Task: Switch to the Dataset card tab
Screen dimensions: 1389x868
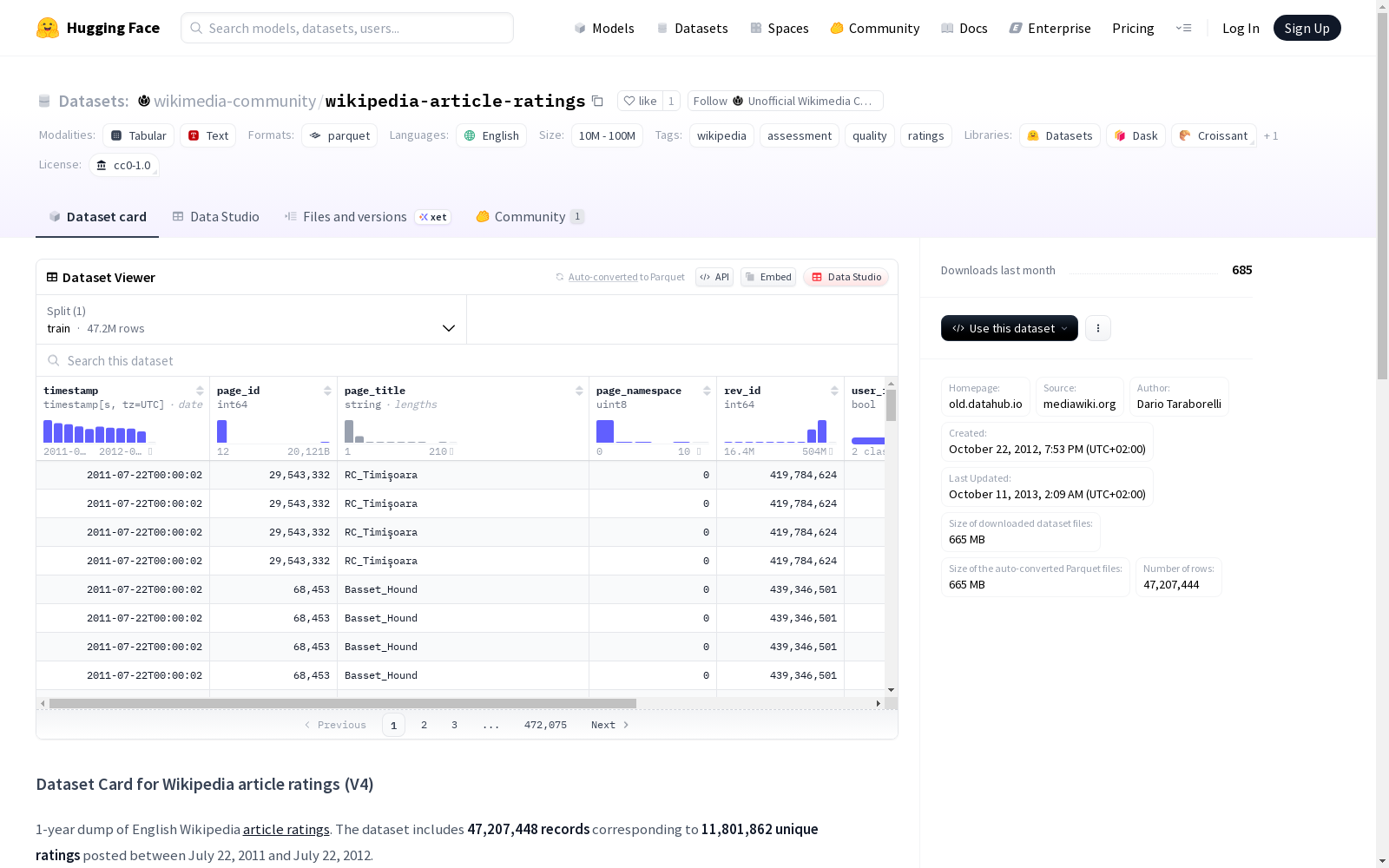Action: (97, 216)
